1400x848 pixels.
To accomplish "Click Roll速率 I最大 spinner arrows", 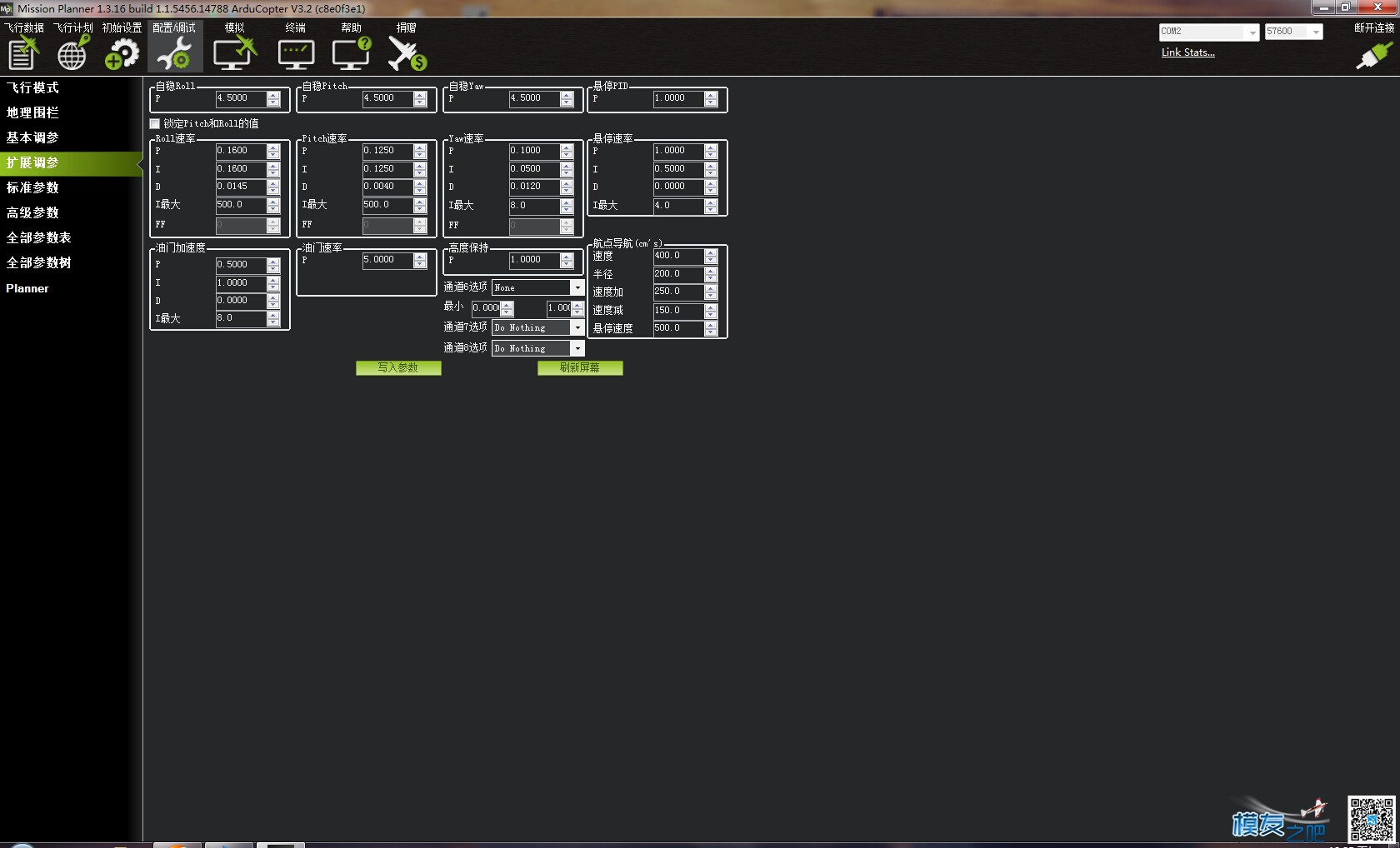I will point(273,205).
